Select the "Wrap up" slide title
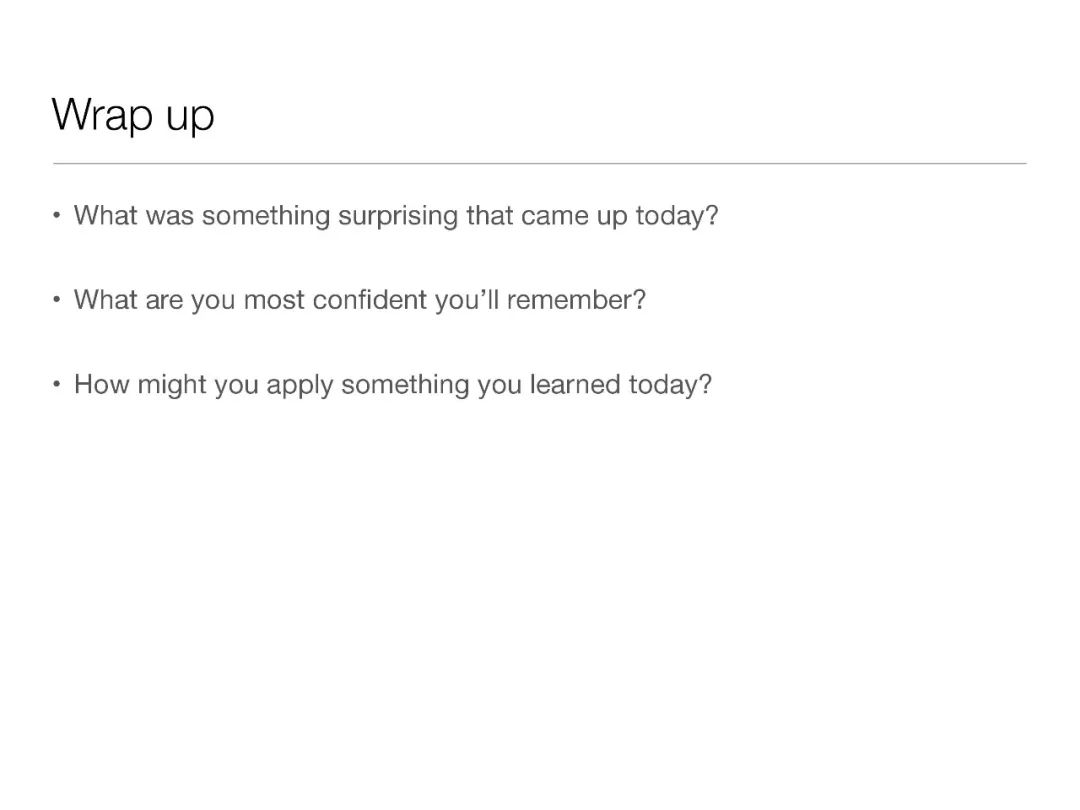This screenshot has height=810, width=1080. [133, 115]
